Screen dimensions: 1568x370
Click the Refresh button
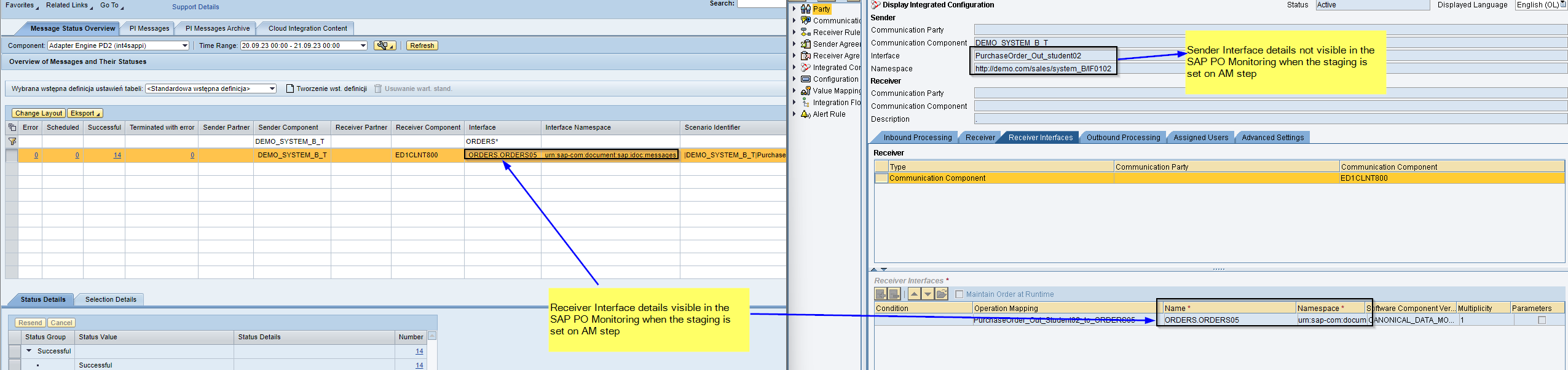pyautogui.click(x=422, y=45)
